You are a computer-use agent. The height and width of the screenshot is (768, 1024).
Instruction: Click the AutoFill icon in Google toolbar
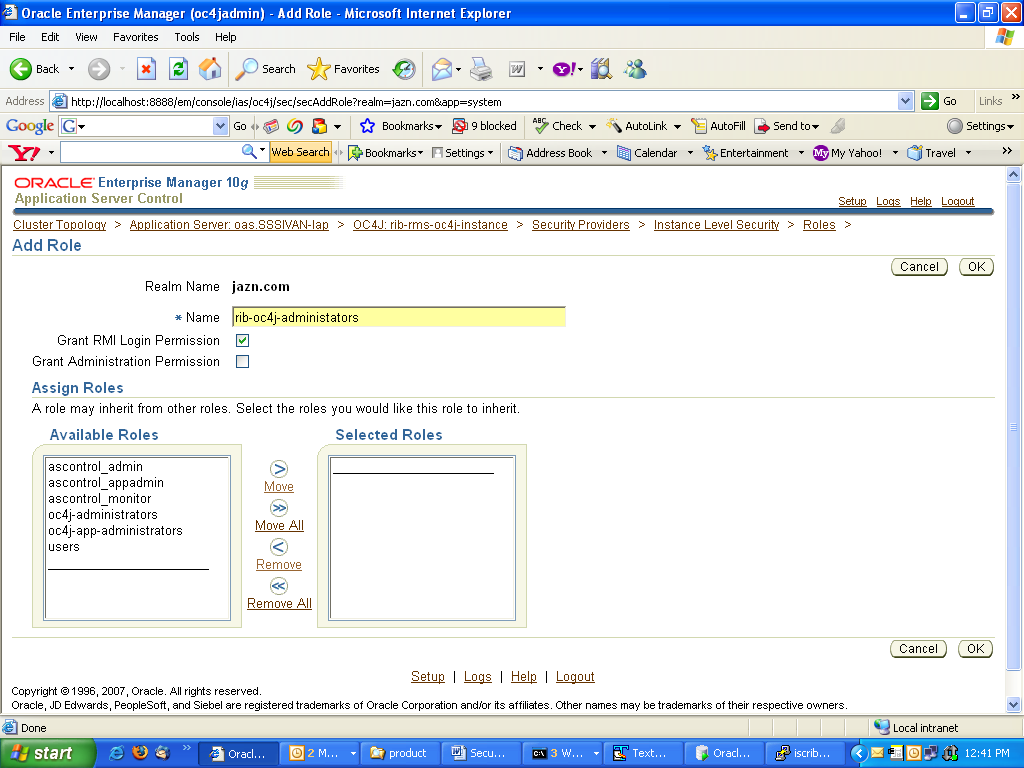tap(699, 126)
